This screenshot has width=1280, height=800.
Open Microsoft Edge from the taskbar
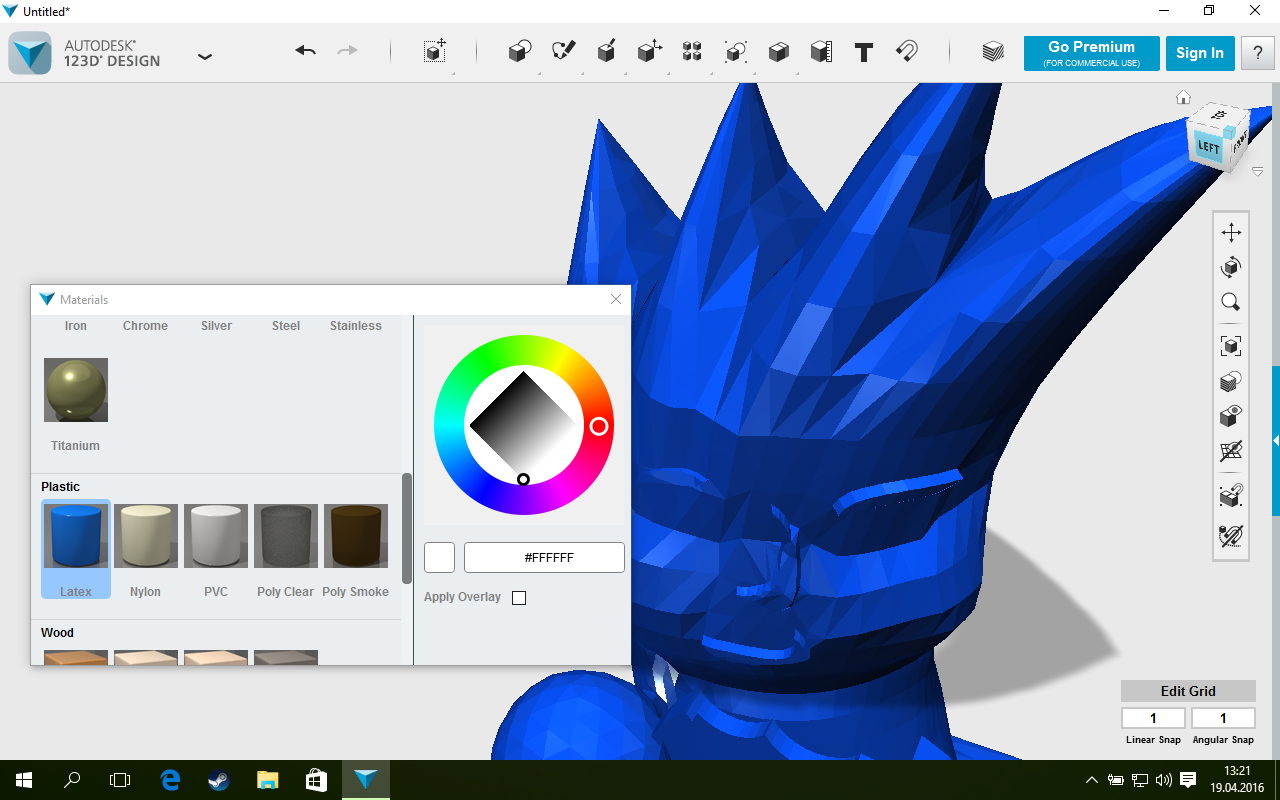click(x=170, y=779)
